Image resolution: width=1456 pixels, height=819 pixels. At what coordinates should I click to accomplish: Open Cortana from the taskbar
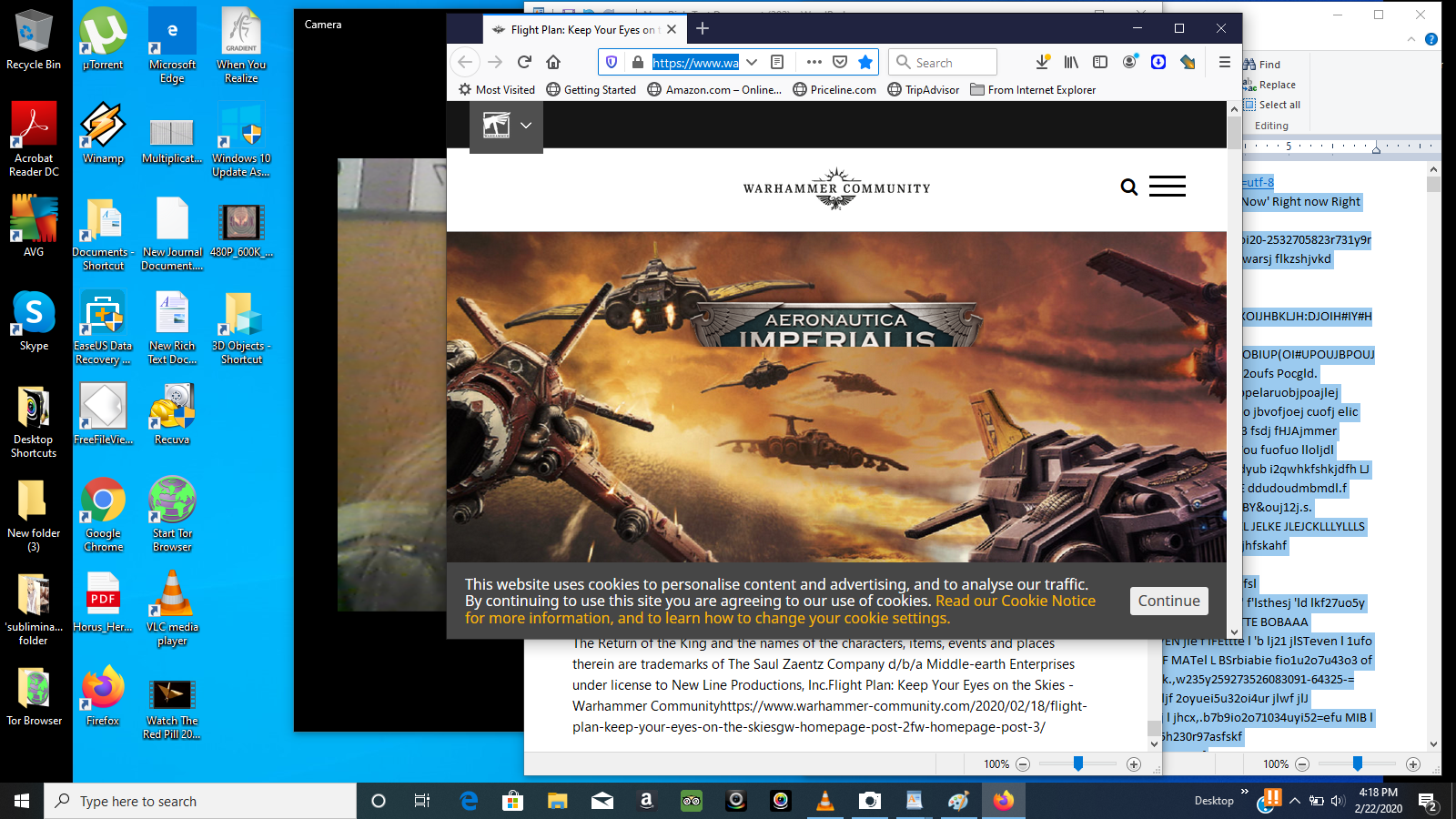point(379,801)
